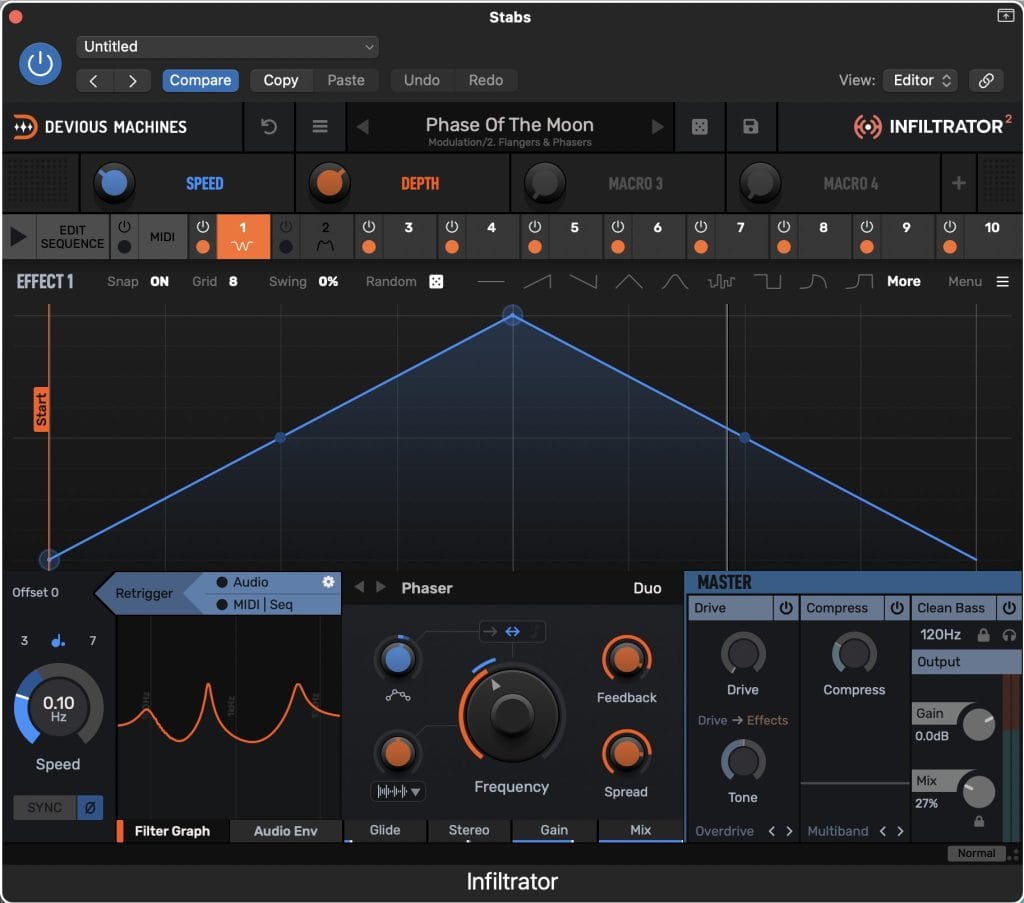Screen dimensions: 1024x903
Task: Click the orange Start marker
Action: [41, 409]
